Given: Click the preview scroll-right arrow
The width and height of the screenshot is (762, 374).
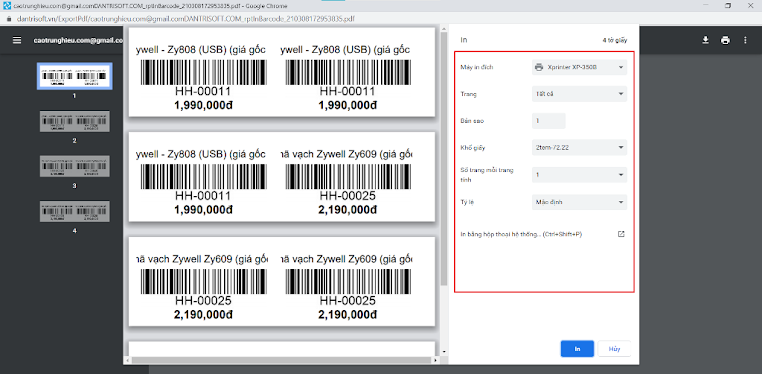Looking at the screenshot, I should pos(436,360).
